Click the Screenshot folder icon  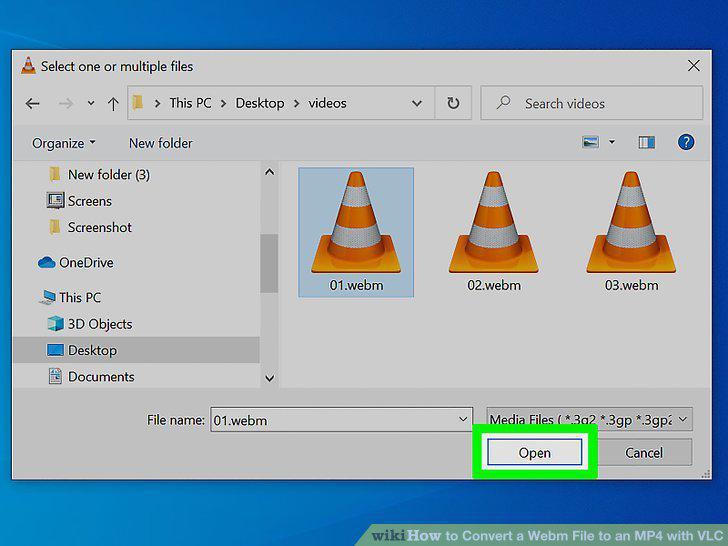tap(55, 227)
